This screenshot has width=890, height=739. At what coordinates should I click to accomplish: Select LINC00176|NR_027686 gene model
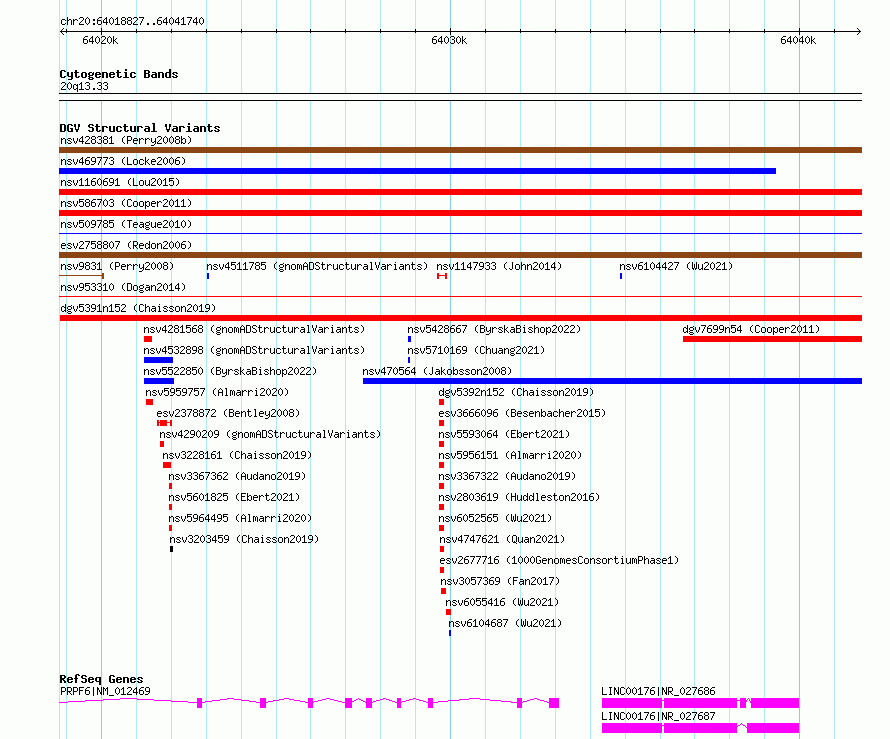[700, 703]
